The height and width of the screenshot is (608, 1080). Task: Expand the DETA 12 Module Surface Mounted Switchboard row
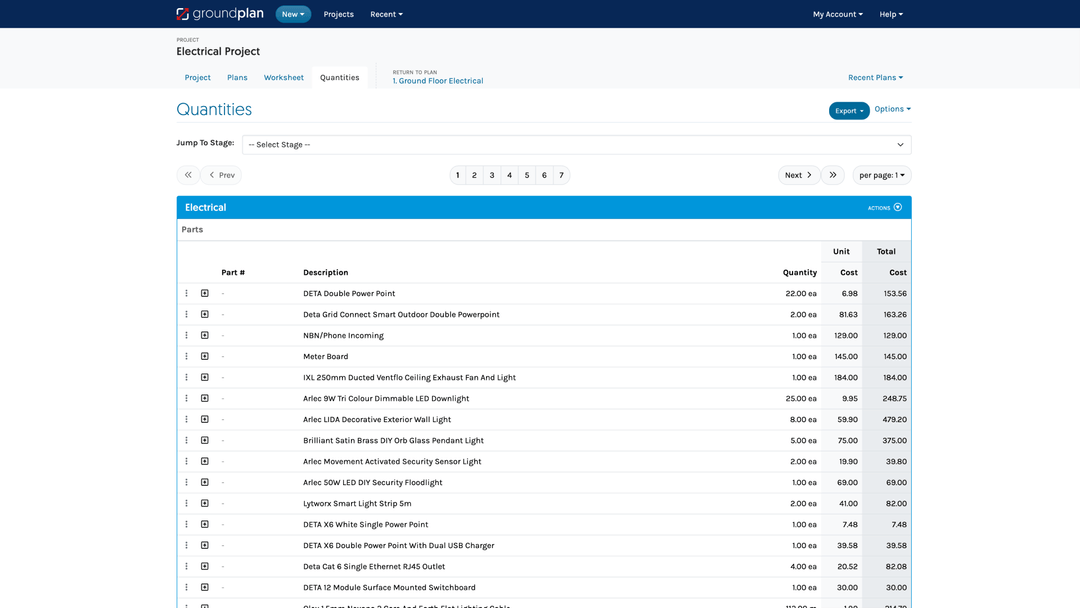(205, 587)
